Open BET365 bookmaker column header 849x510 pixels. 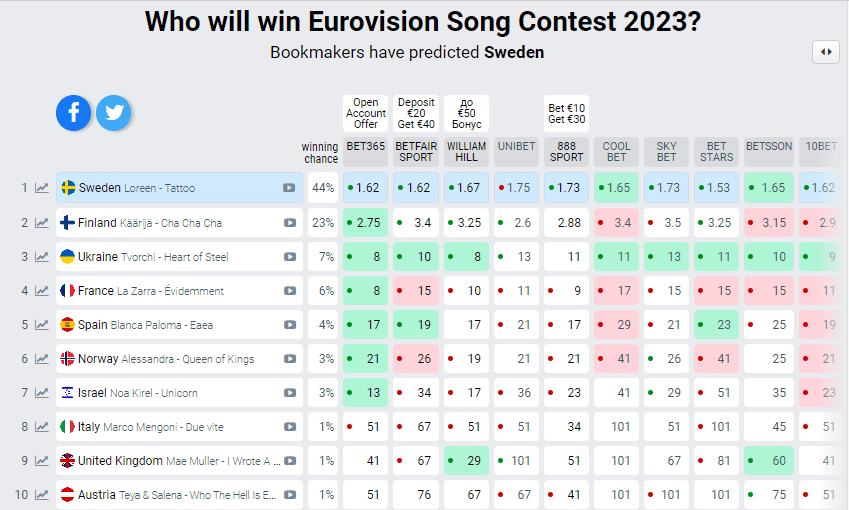coord(365,152)
